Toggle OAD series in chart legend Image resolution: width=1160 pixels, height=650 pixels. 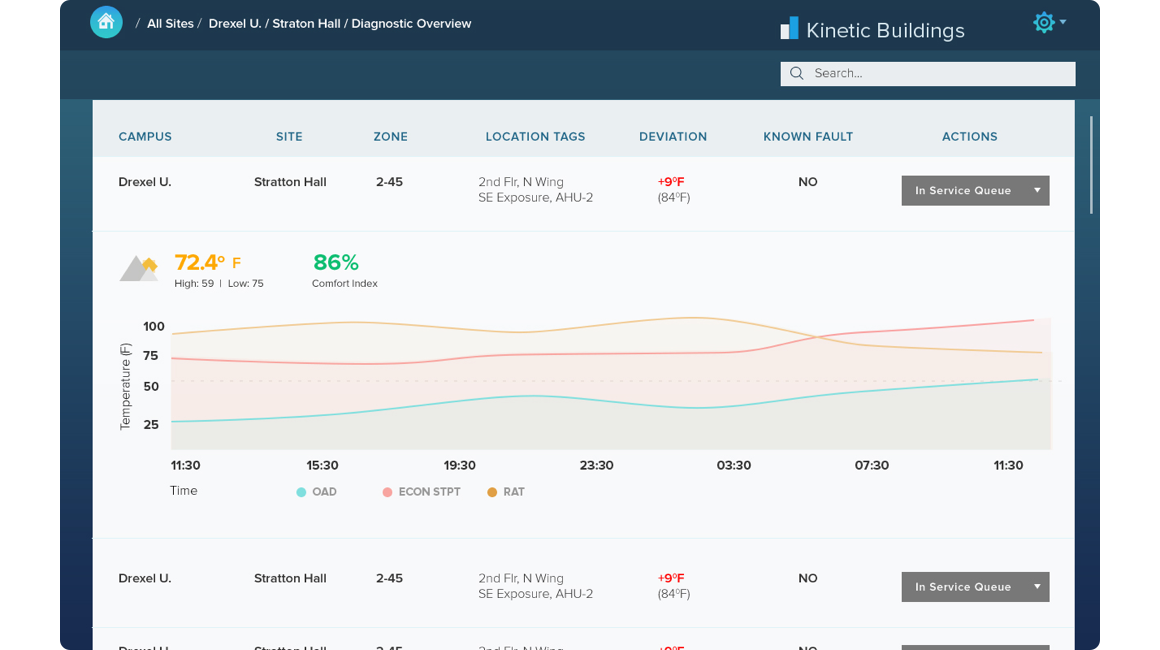tap(317, 492)
